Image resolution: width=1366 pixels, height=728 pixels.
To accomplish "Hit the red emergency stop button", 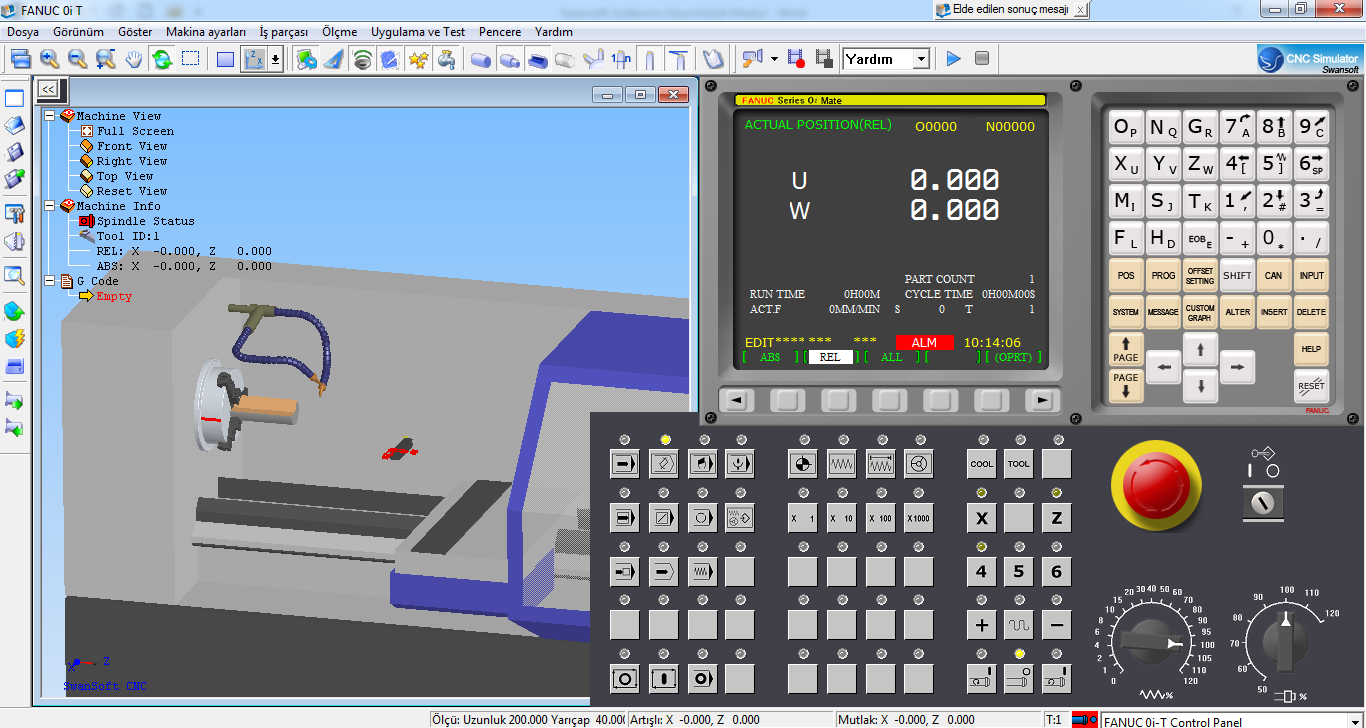I will (x=1156, y=485).
